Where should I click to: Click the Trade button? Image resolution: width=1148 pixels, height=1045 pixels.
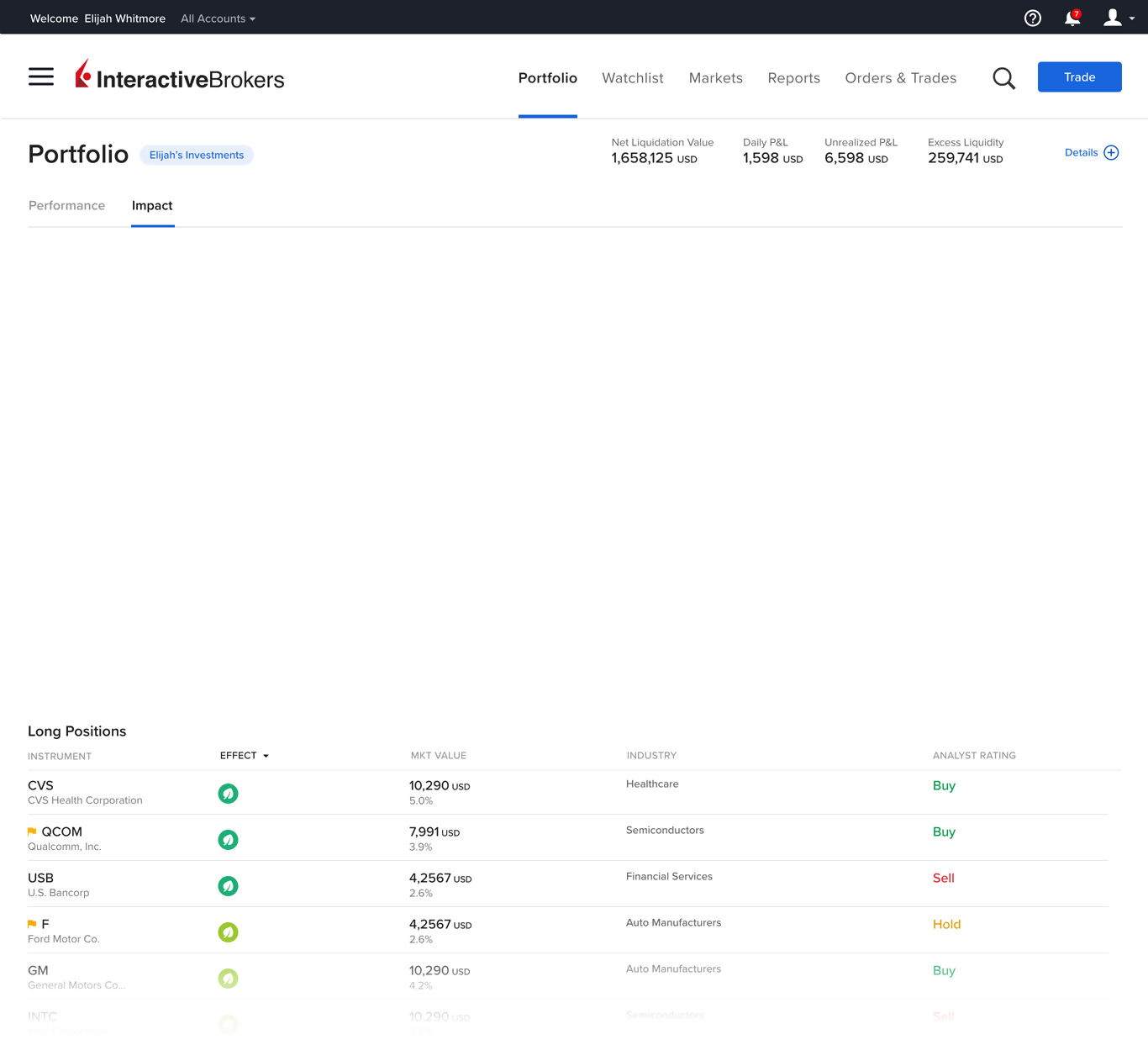(1079, 77)
